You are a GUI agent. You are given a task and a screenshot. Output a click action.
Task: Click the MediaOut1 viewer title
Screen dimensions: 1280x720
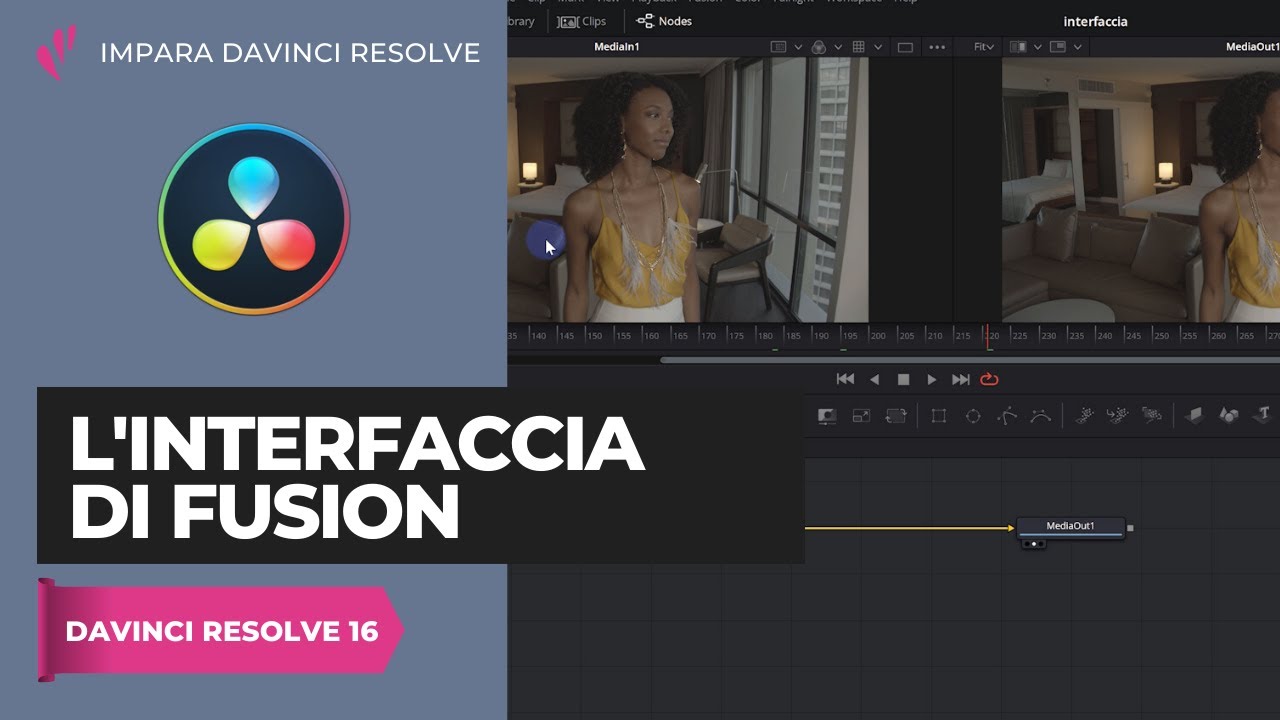coord(1252,47)
